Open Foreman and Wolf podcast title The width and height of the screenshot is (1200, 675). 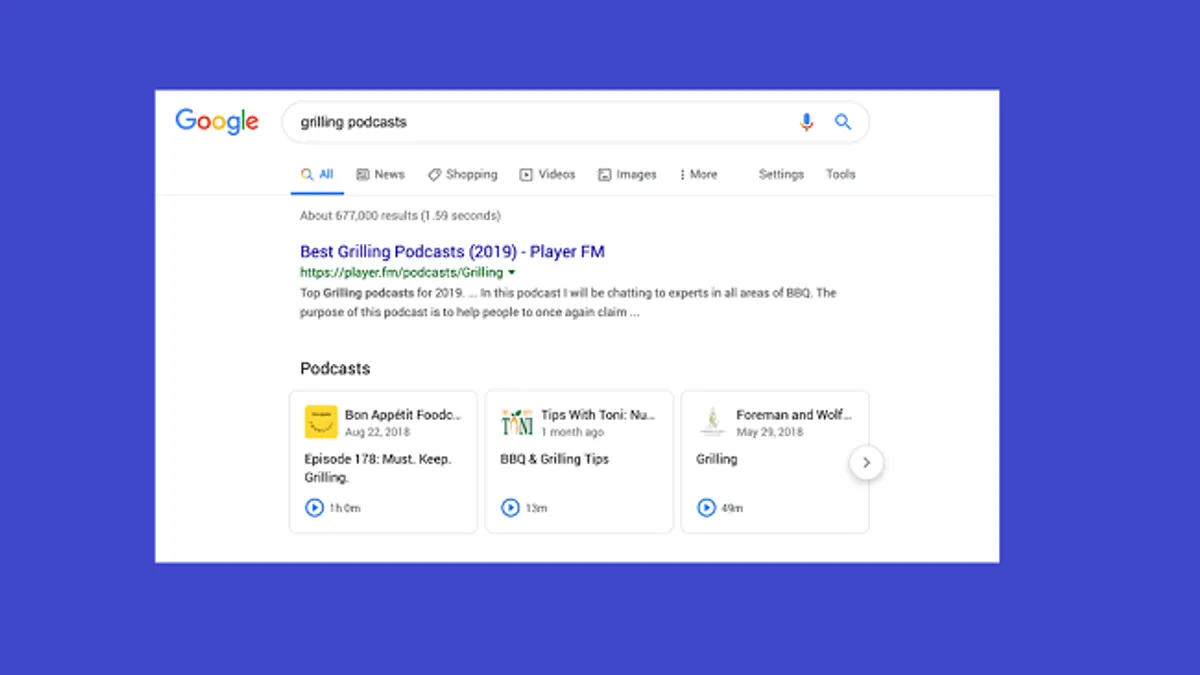(794, 415)
